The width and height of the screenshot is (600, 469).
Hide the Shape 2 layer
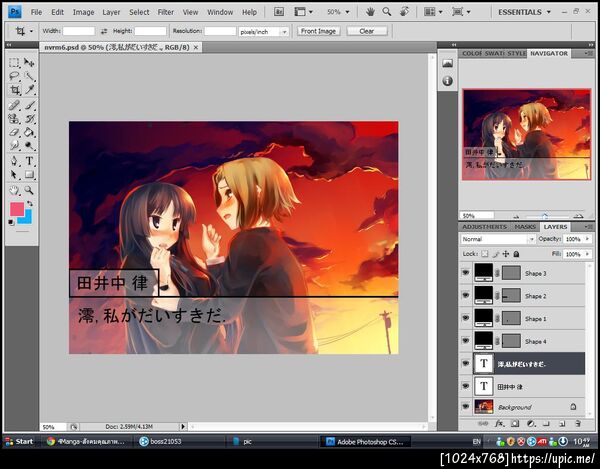pyautogui.click(x=465, y=295)
